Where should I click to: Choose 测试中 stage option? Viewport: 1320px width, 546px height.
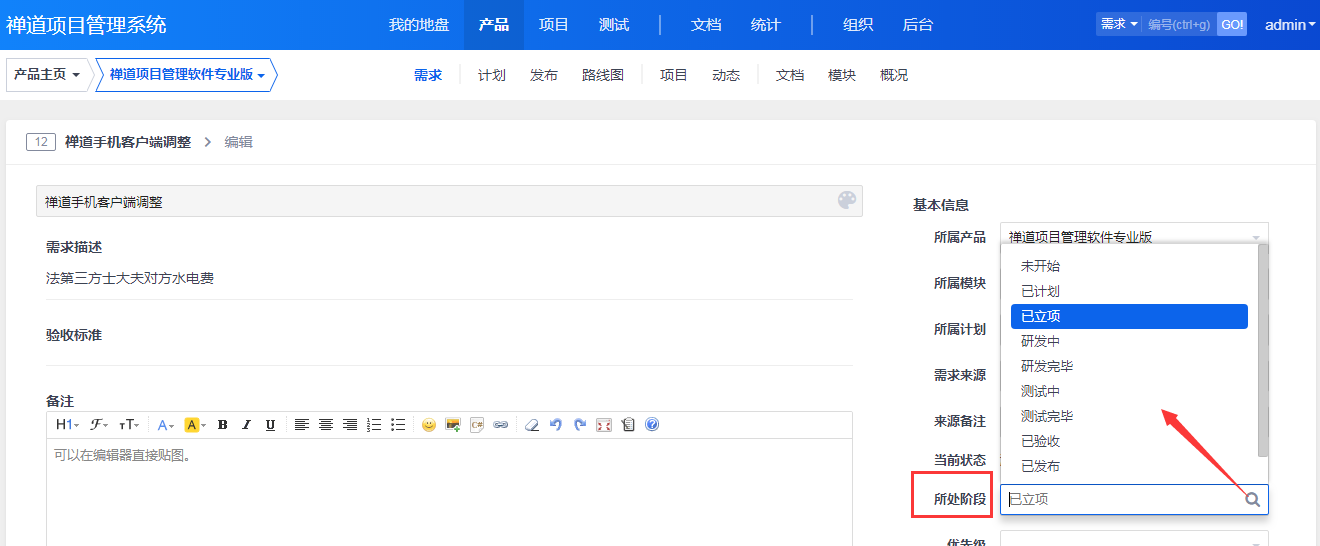tap(1129, 391)
